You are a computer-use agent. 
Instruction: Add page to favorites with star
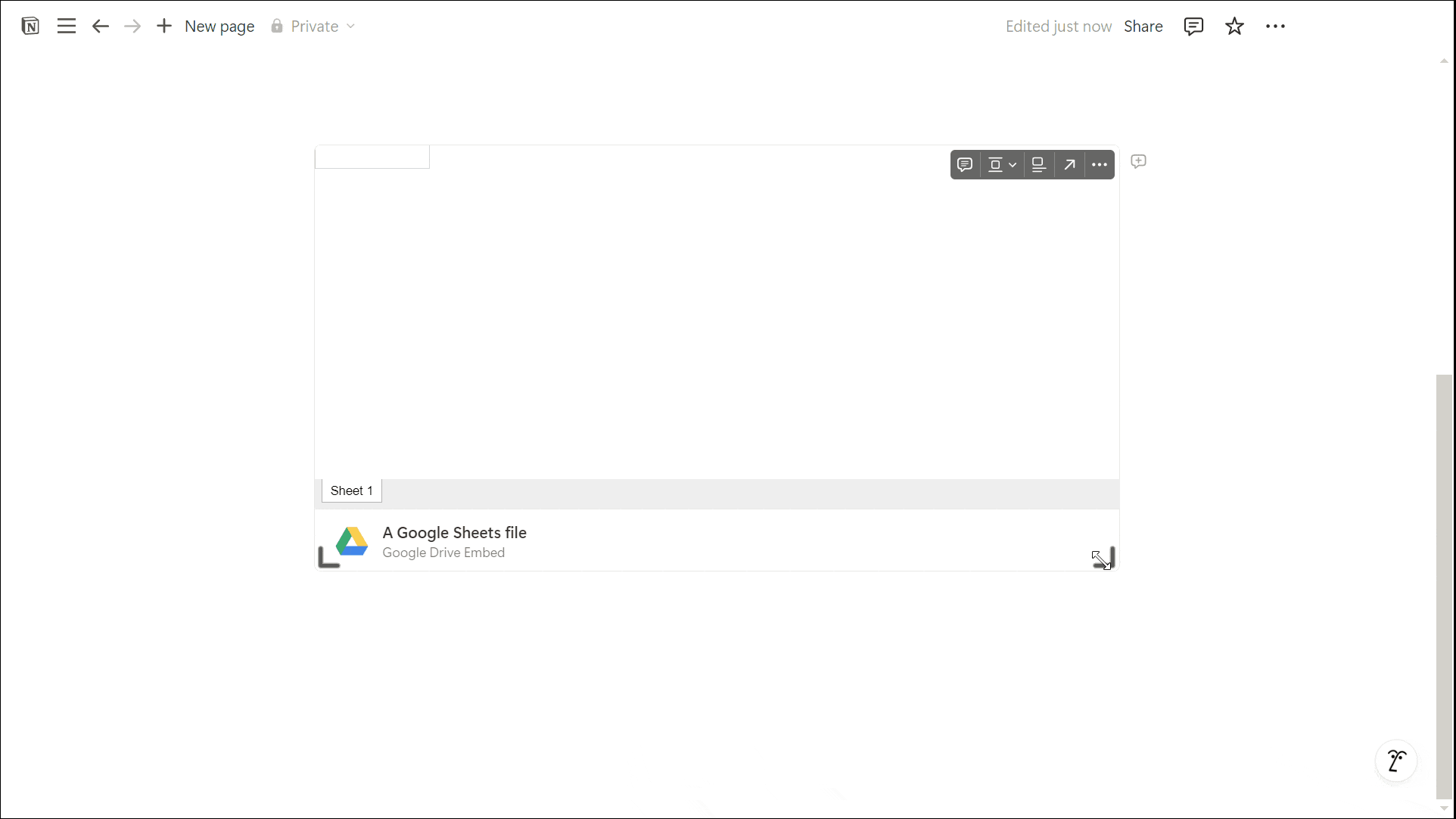click(1234, 26)
